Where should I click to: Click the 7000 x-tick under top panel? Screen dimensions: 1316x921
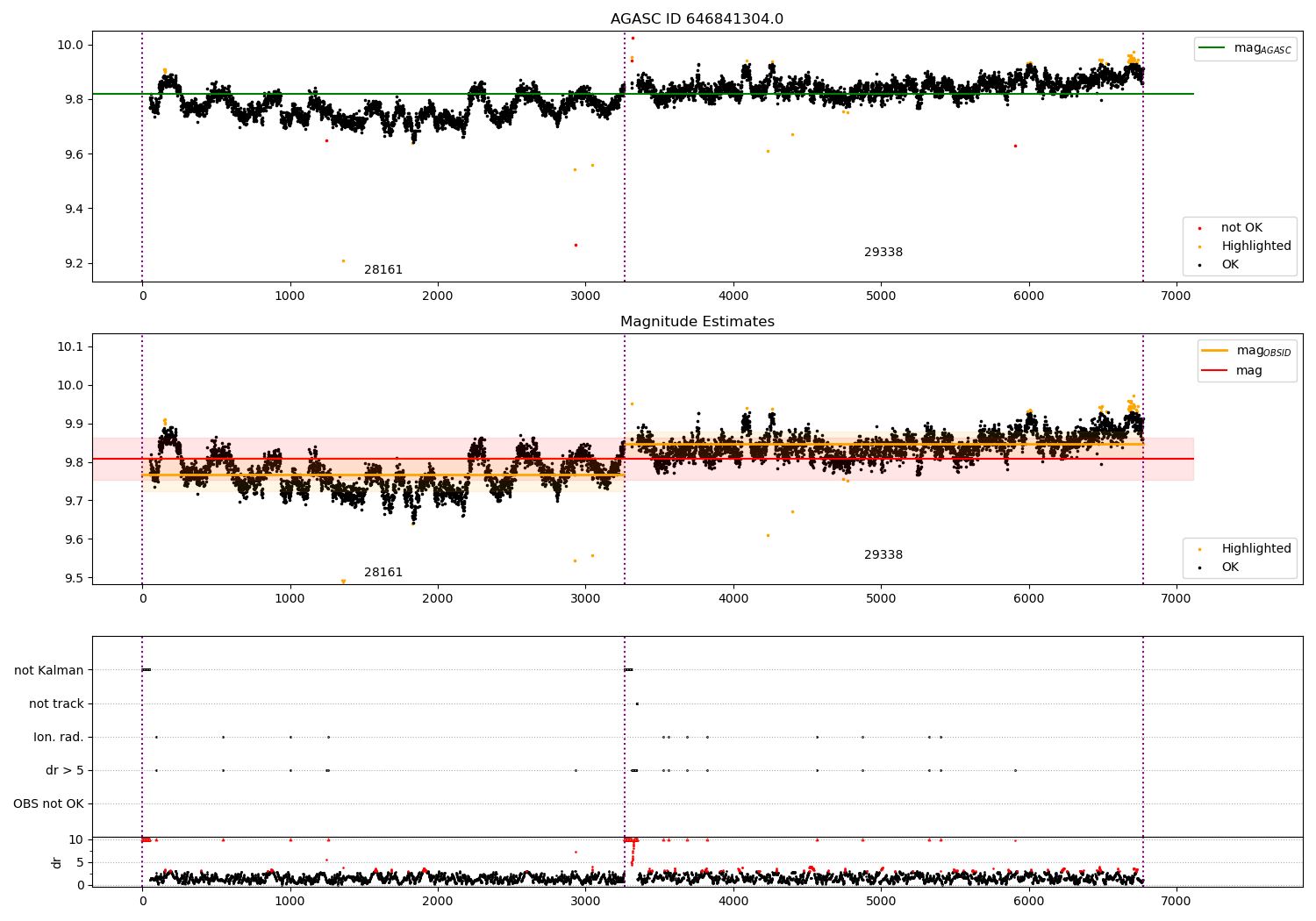coord(1176,296)
